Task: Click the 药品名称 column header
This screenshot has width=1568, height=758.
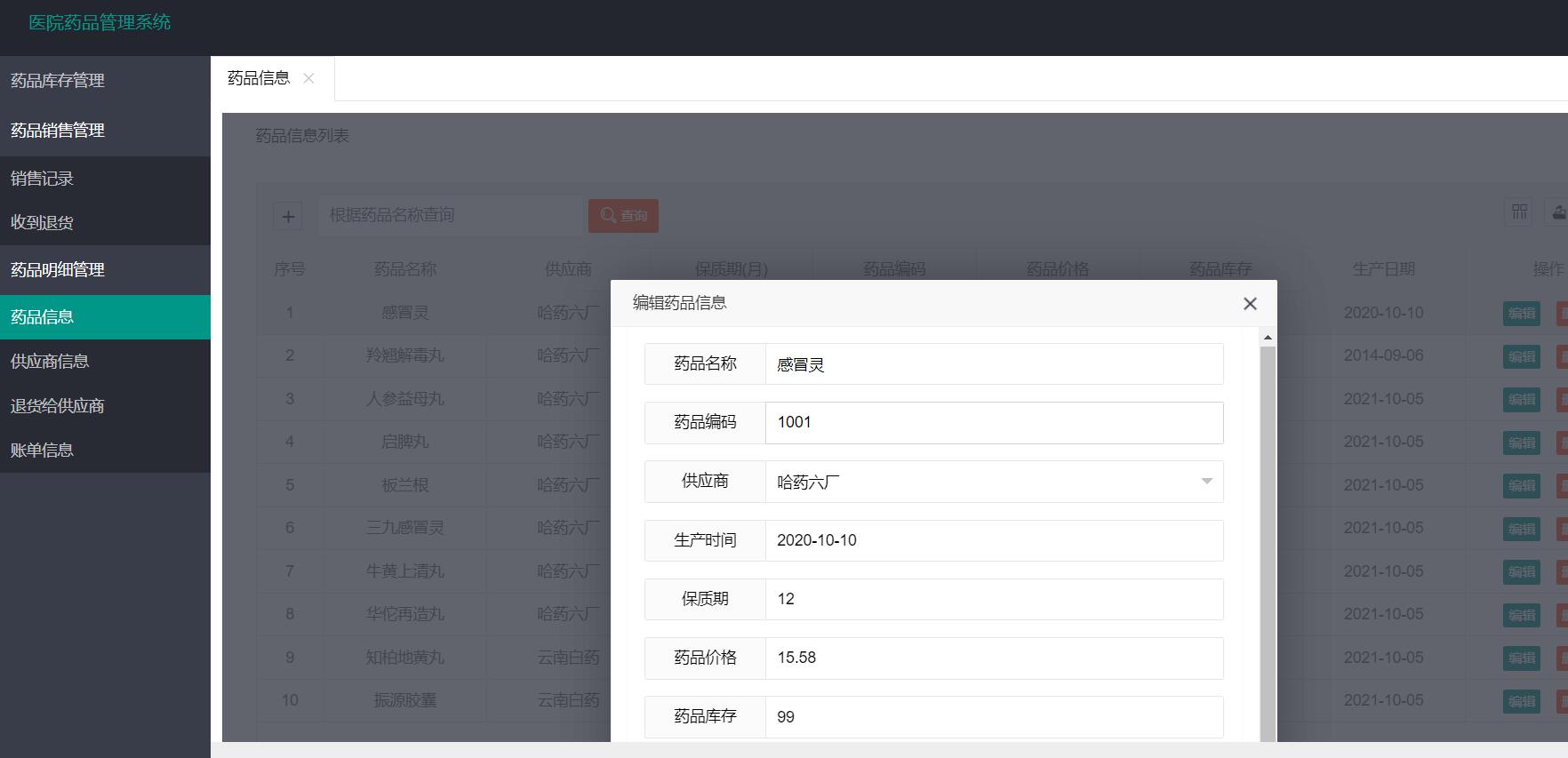Action: [405, 269]
